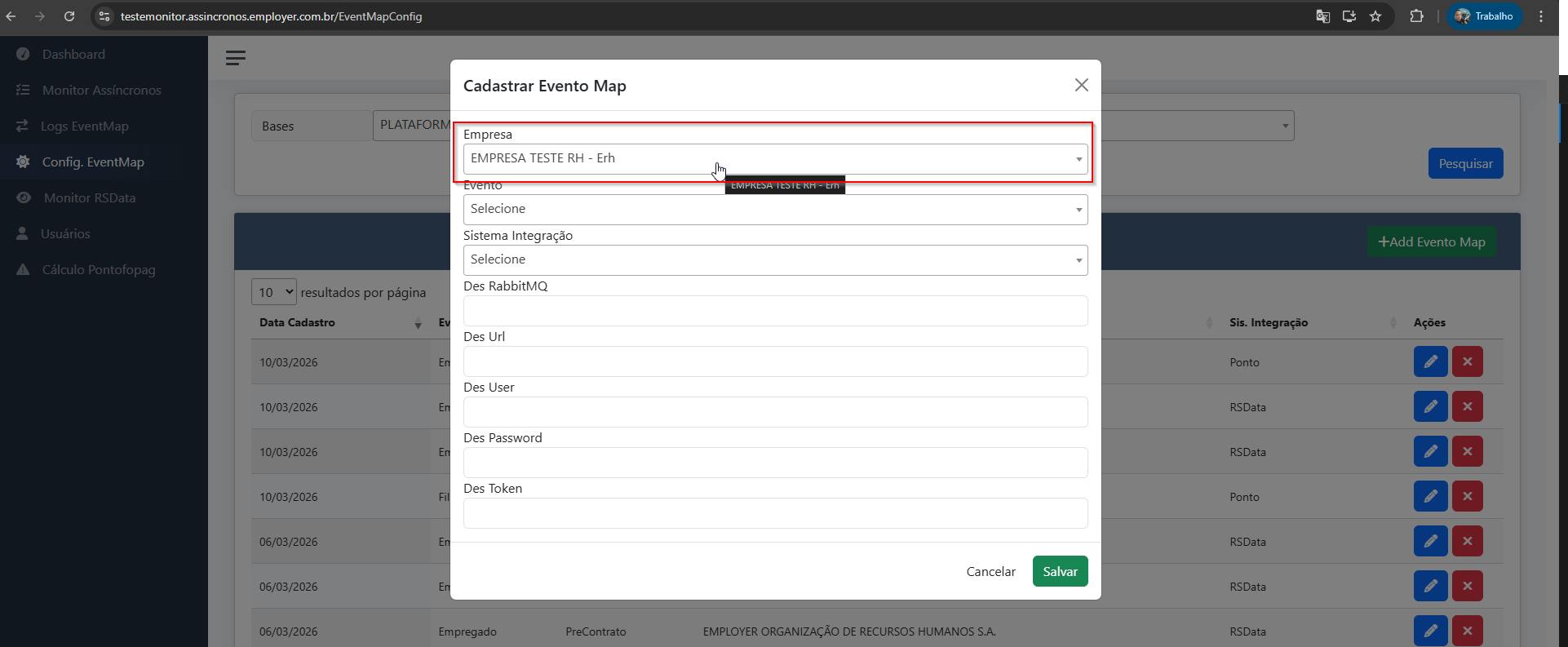Open the browser extensions puzzle icon
The height and width of the screenshot is (647, 1568).
point(1417,16)
